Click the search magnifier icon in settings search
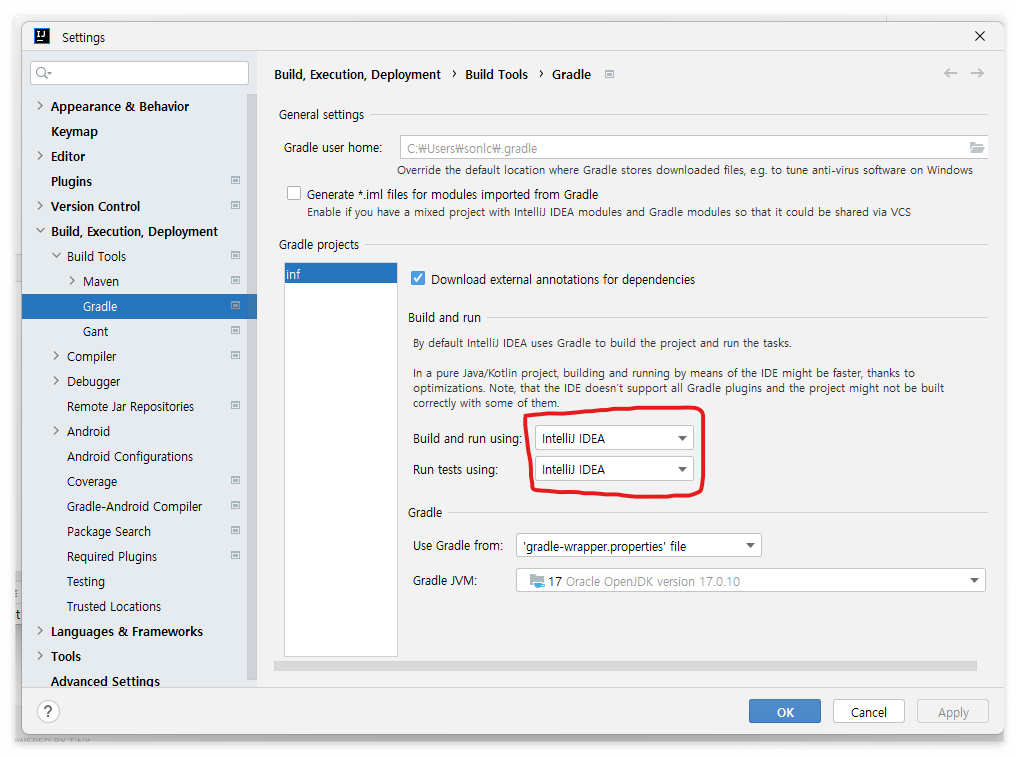Image resolution: width=1019 pixels, height=757 pixels. pyautogui.click(x=43, y=73)
